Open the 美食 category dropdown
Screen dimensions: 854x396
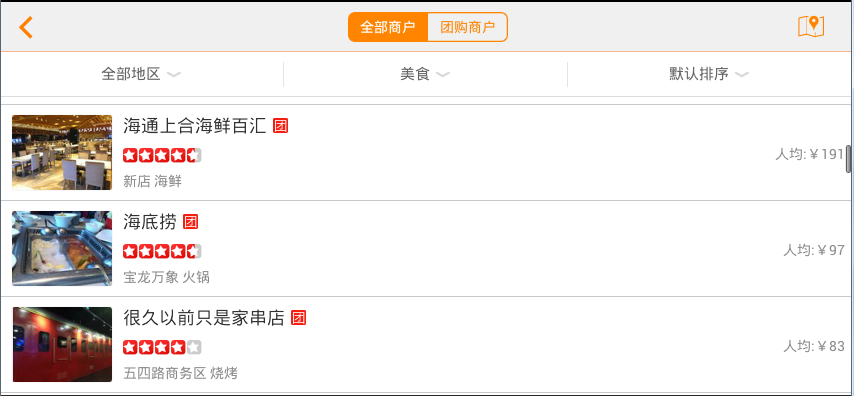pos(425,74)
